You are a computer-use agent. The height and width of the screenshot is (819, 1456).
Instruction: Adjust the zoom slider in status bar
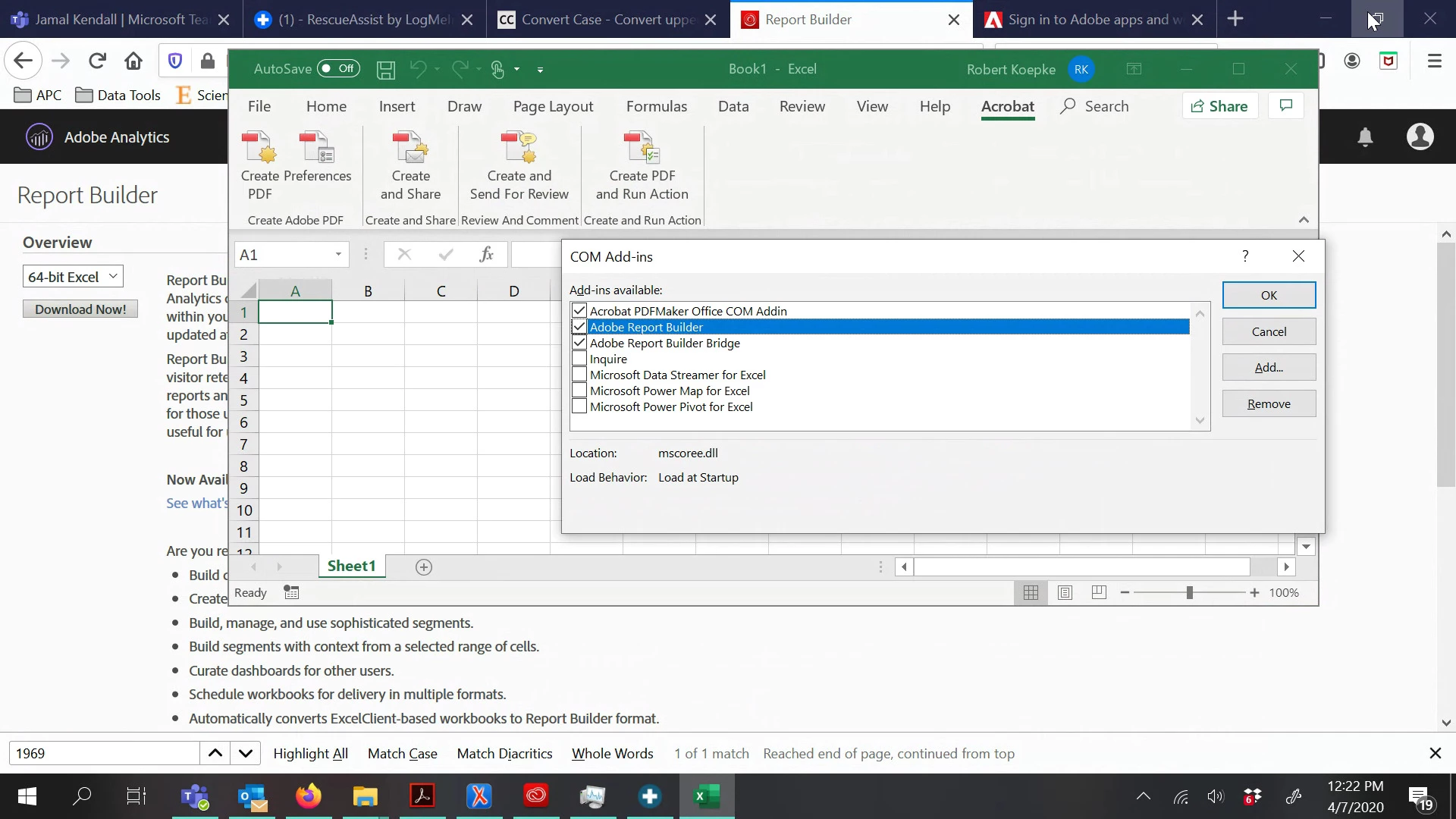click(1189, 592)
